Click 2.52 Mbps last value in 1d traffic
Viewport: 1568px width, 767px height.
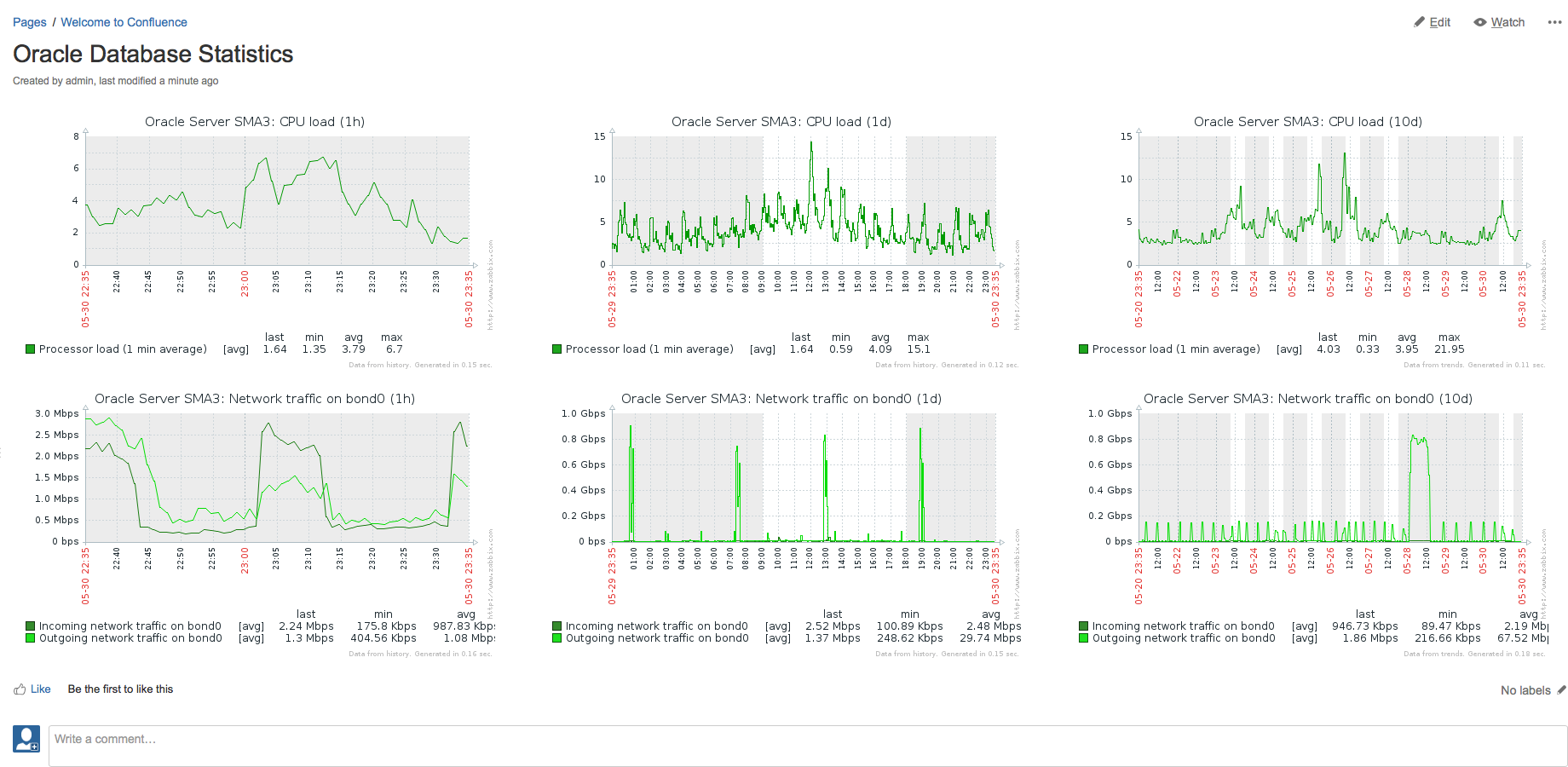click(x=833, y=626)
